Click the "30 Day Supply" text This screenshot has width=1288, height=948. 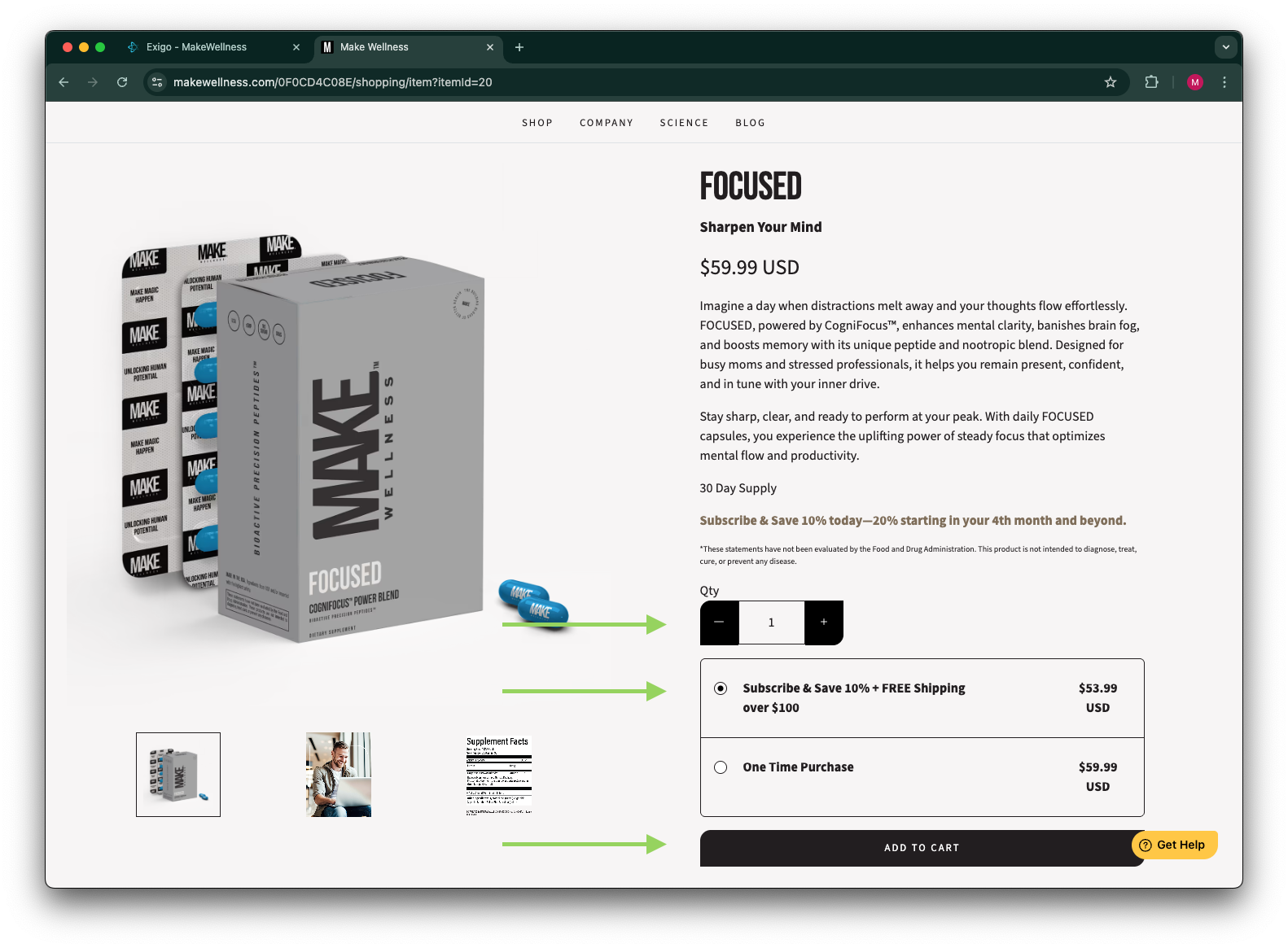point(738,488)
